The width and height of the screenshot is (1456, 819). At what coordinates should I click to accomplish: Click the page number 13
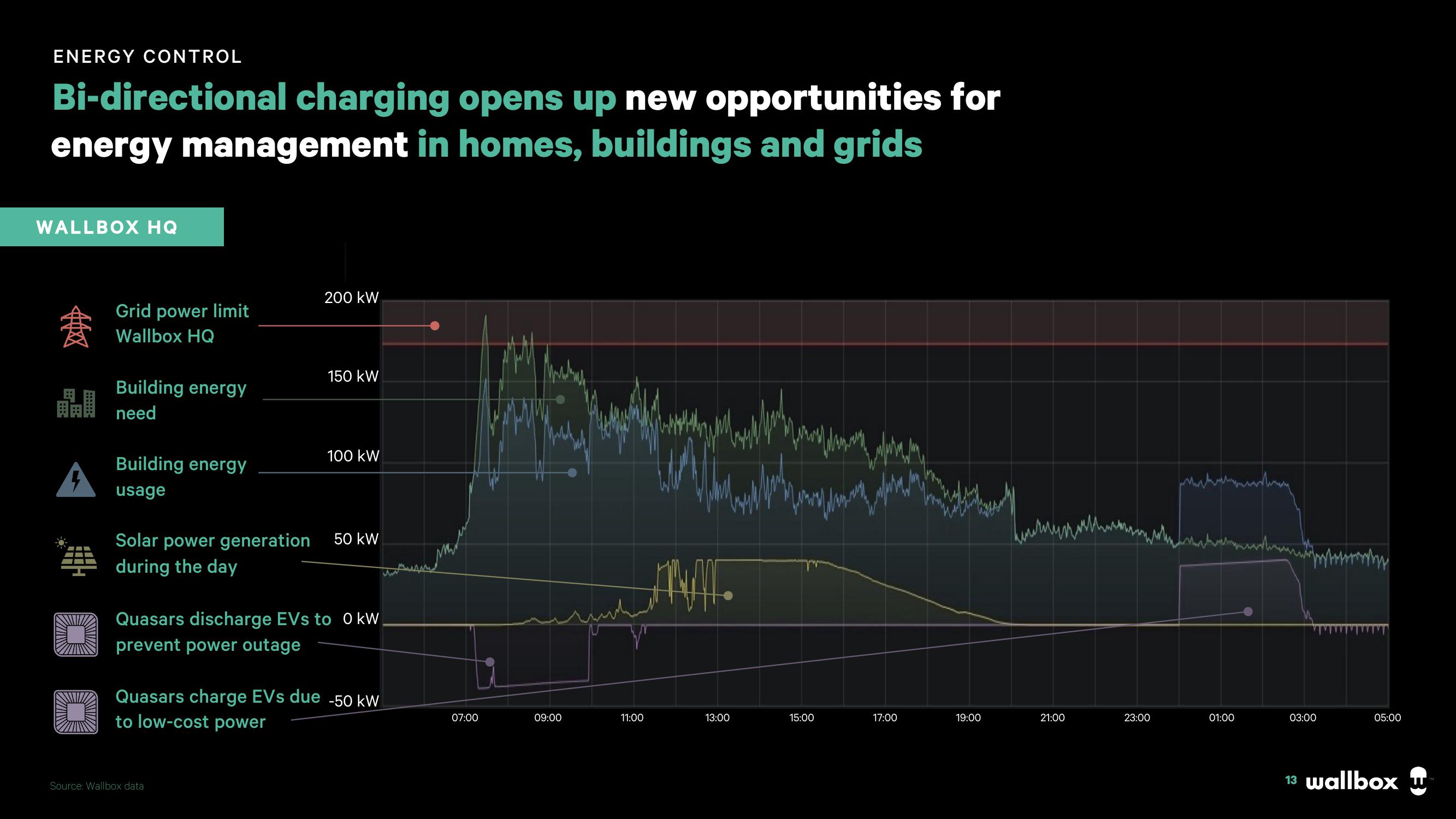pos(1291,781)
